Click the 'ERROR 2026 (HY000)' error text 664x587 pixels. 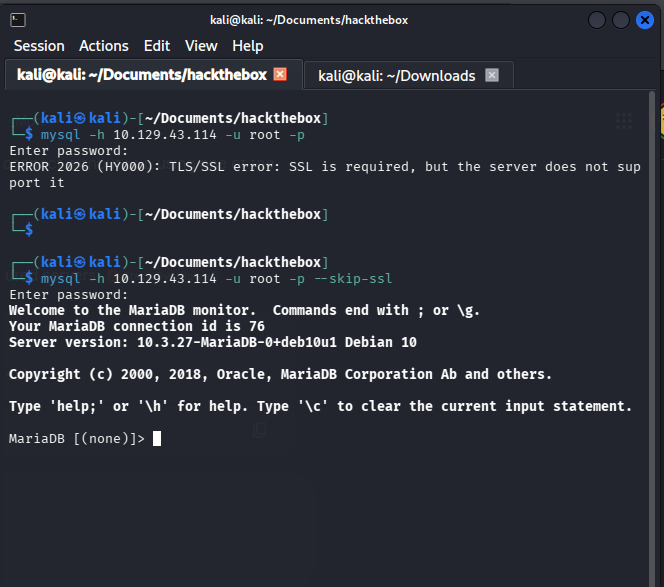point(84,166)
